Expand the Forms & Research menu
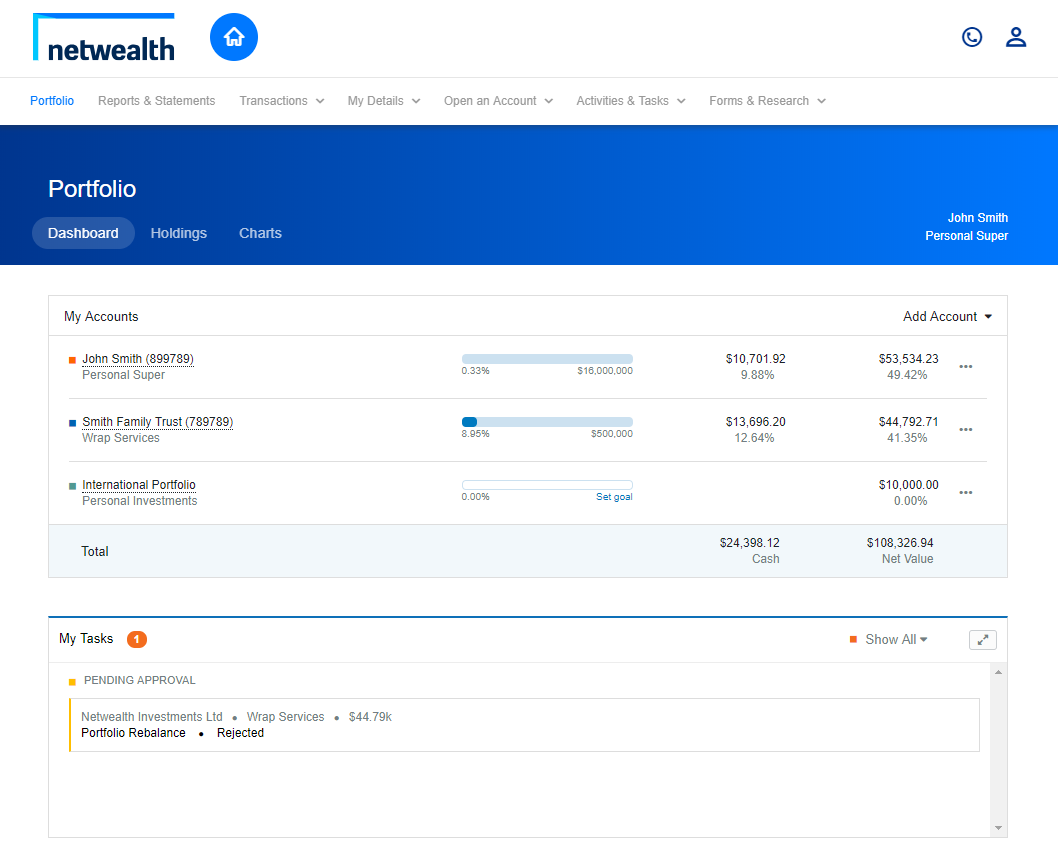The image size is (1058, 845). tap(767, 101)
